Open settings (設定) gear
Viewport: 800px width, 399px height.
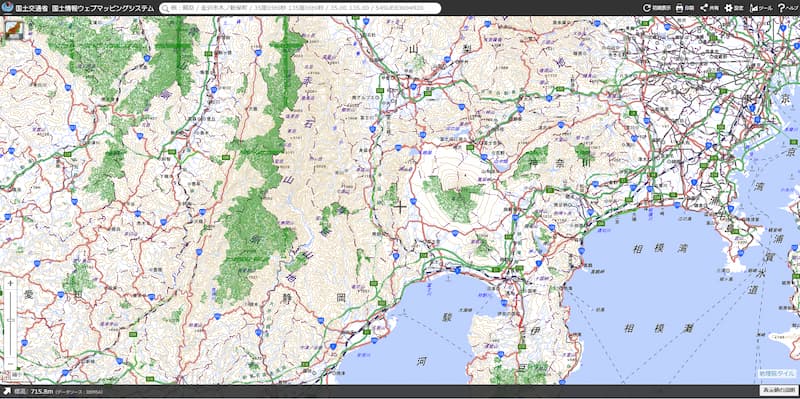click(734, 8)
